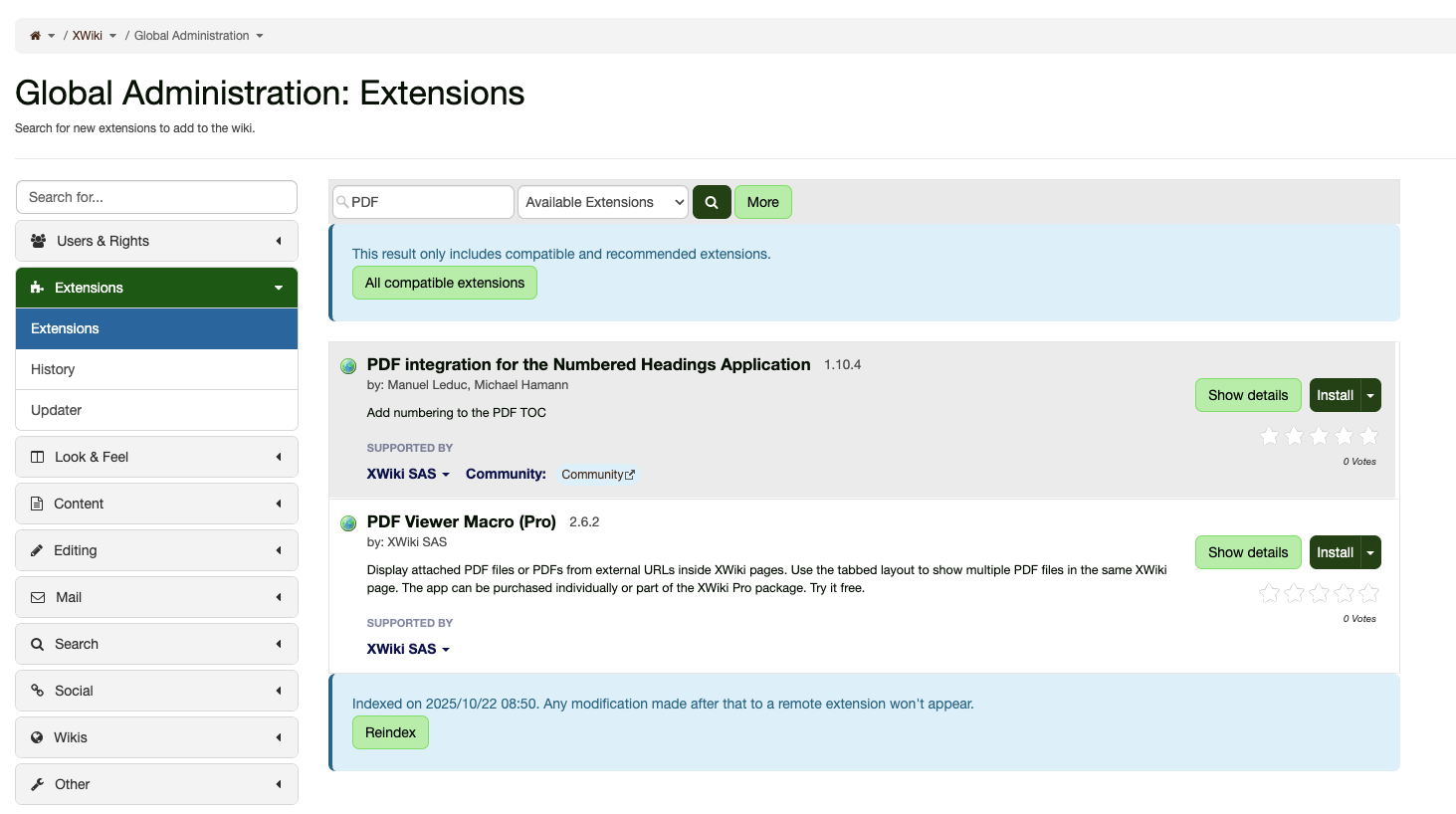Open Install dropdown arrow for PDF Viewer Macro
This screenshot has width=1456, height=814.
(1370, 552)
